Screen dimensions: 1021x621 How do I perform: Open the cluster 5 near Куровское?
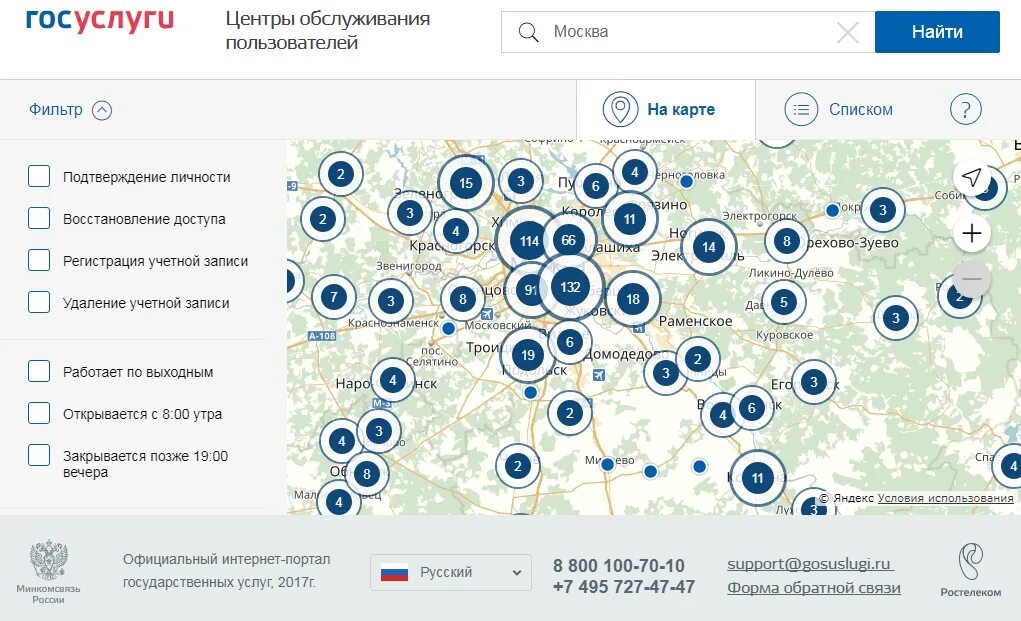(x=784, y=302)
